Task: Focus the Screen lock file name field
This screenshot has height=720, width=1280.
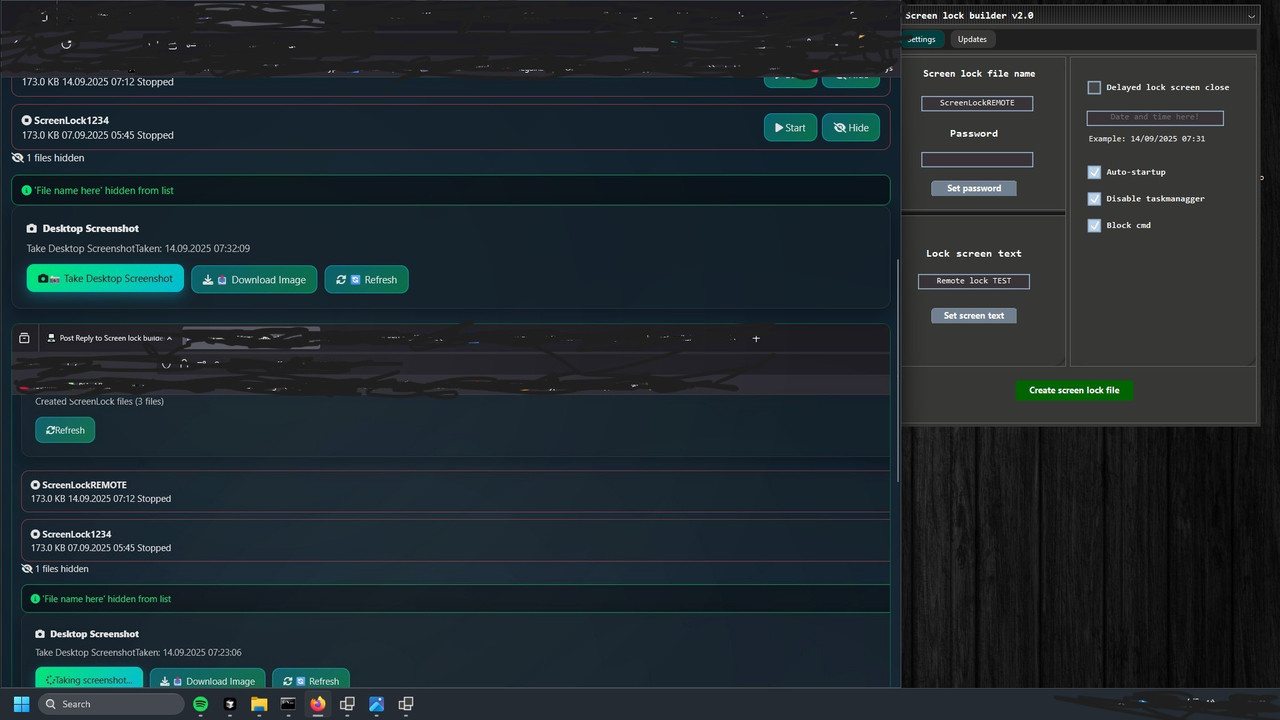Action: click(x=977, y=103)
